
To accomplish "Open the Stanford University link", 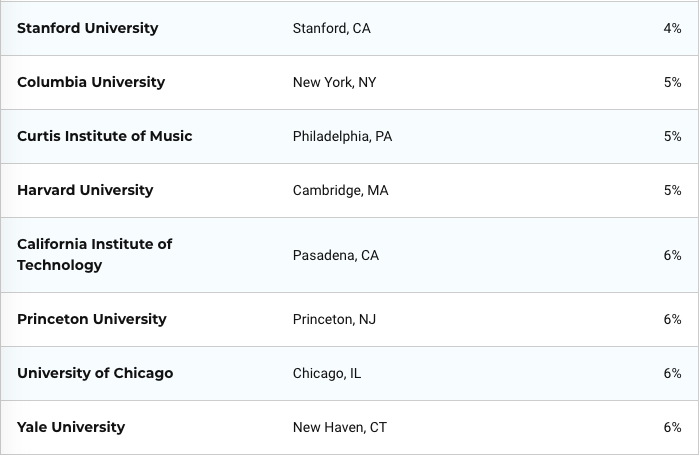I will pos(88,28).
